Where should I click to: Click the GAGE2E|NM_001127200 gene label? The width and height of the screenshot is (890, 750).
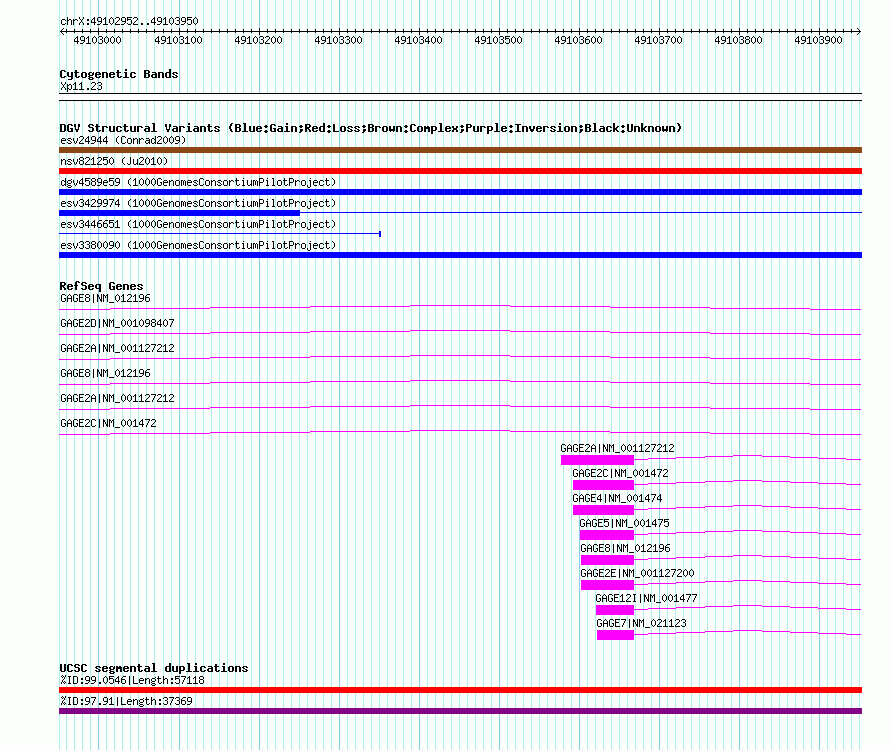tap(637, 573)
